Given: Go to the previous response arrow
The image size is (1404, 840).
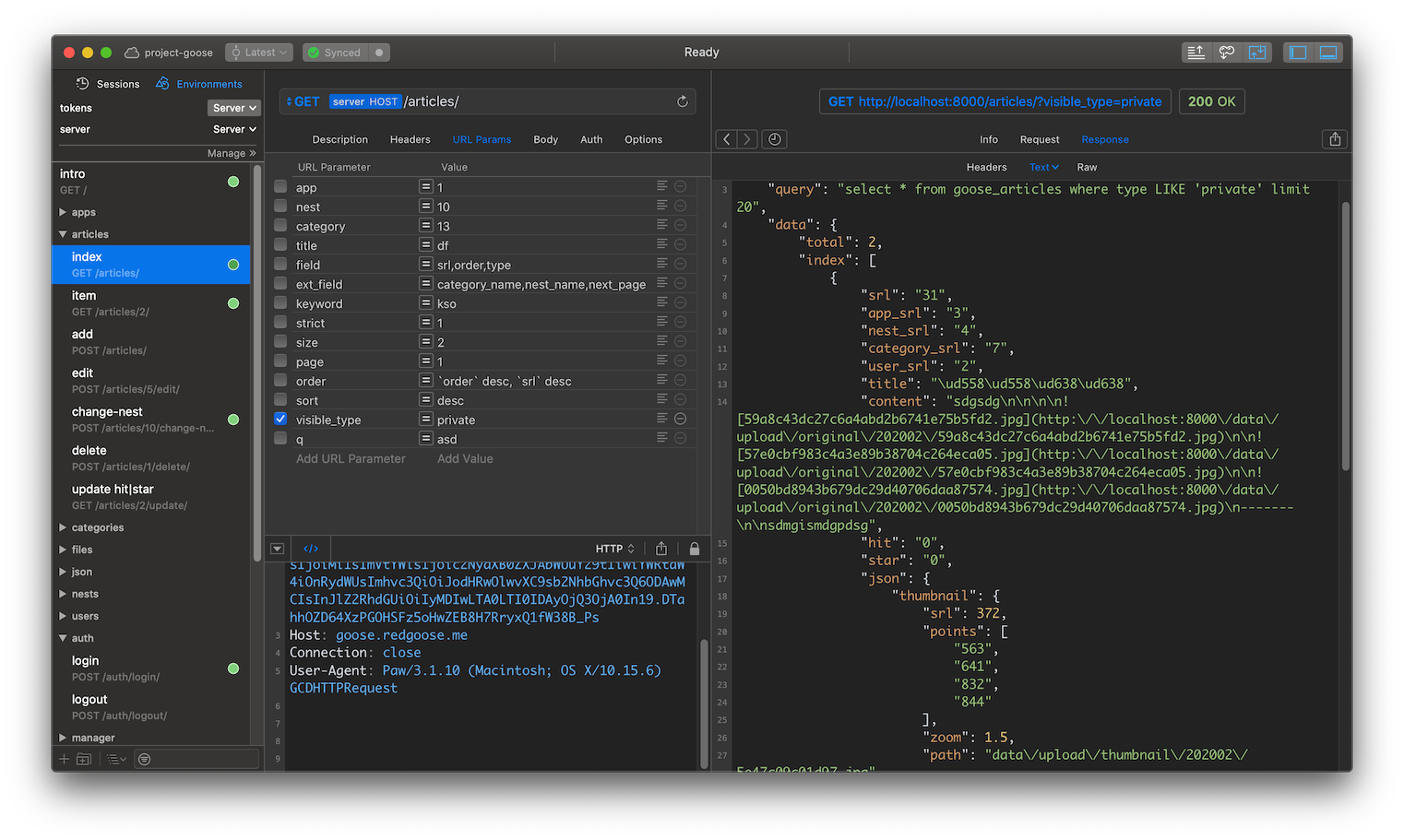Looking at the screenshot, I should [727, 139].
